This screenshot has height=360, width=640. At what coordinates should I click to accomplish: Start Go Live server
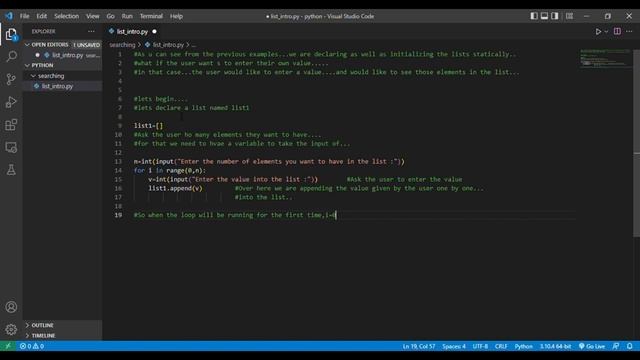[x=592, y=346]
